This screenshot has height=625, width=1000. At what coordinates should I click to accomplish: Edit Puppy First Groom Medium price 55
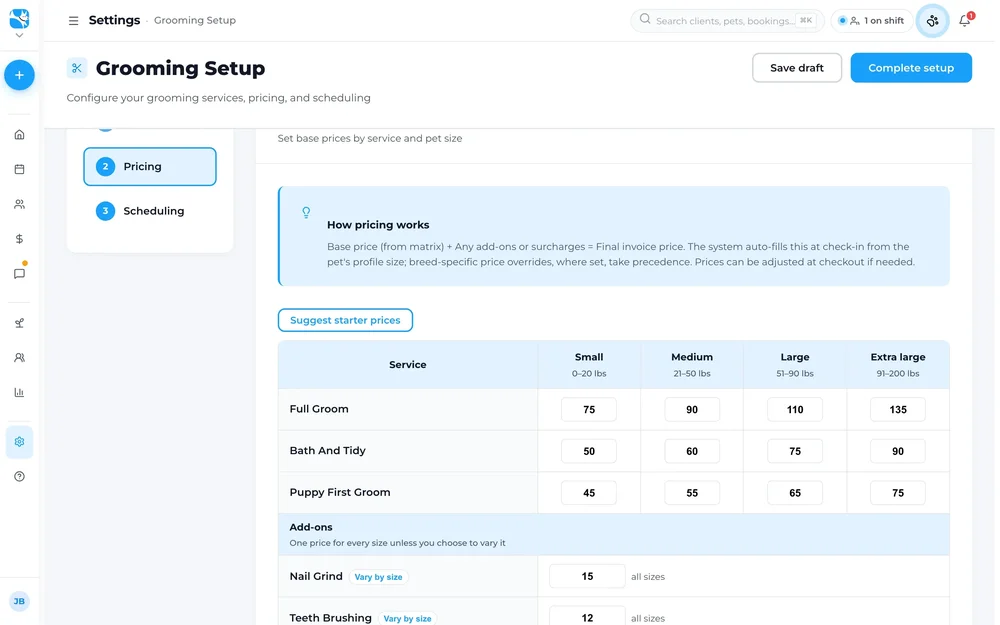click(692, 493)
